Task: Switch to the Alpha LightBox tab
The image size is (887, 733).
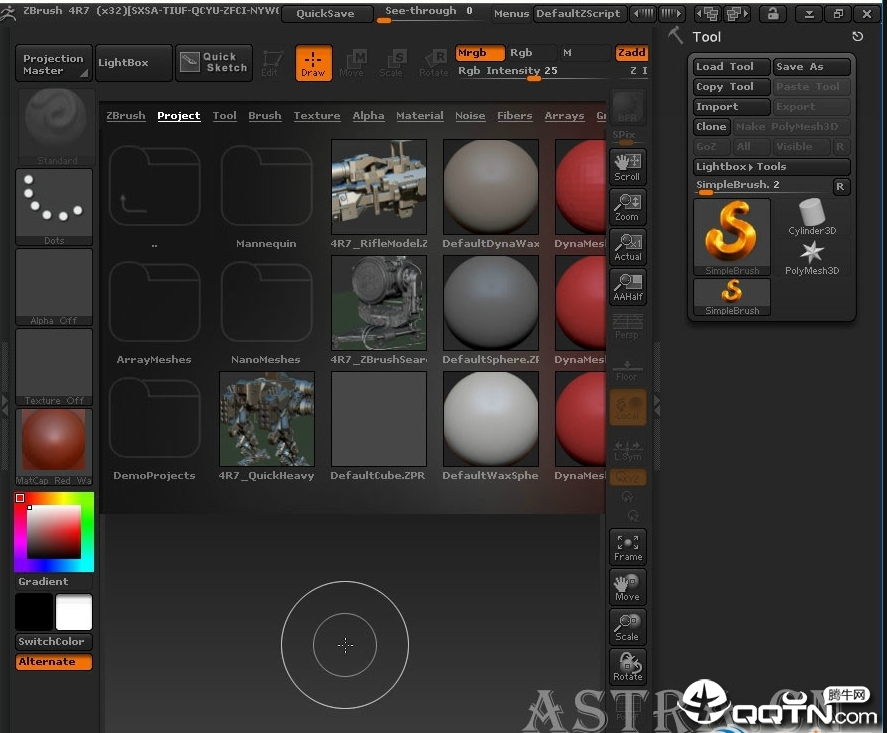Action: (368, 115)
